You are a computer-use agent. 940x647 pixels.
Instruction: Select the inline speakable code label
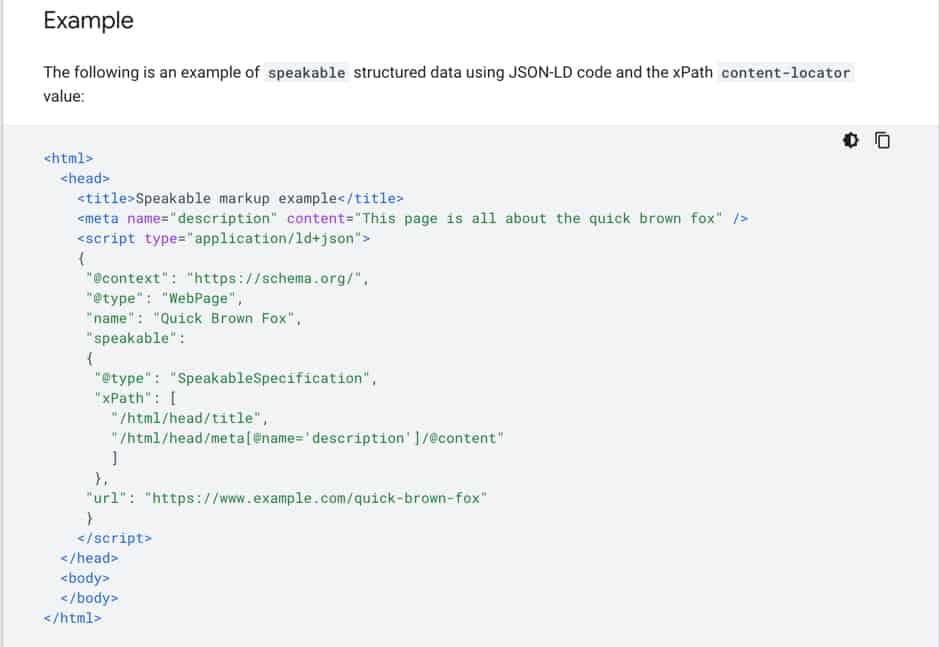tap(305, 72)
